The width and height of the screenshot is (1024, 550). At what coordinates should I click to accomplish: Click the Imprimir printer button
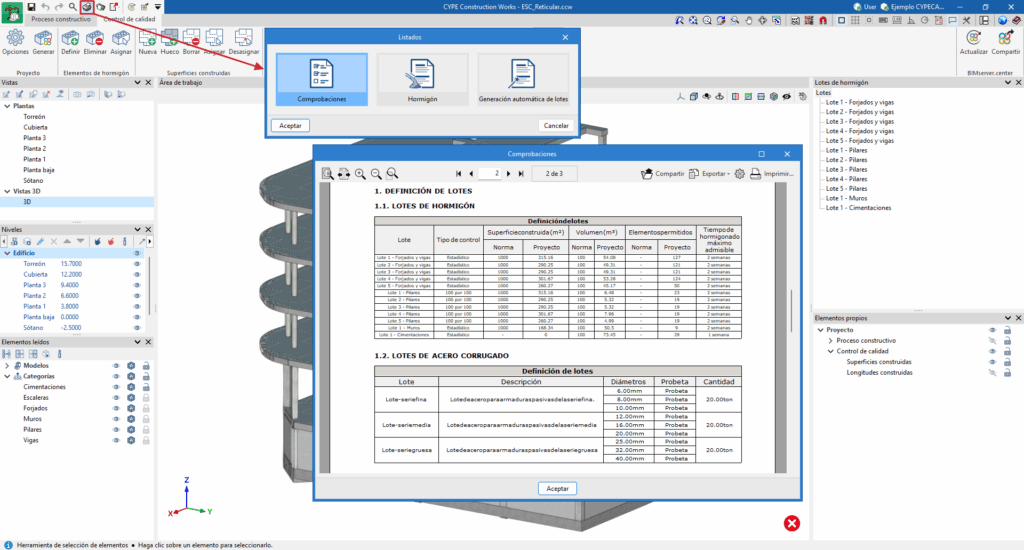click(x=771, y=174)
